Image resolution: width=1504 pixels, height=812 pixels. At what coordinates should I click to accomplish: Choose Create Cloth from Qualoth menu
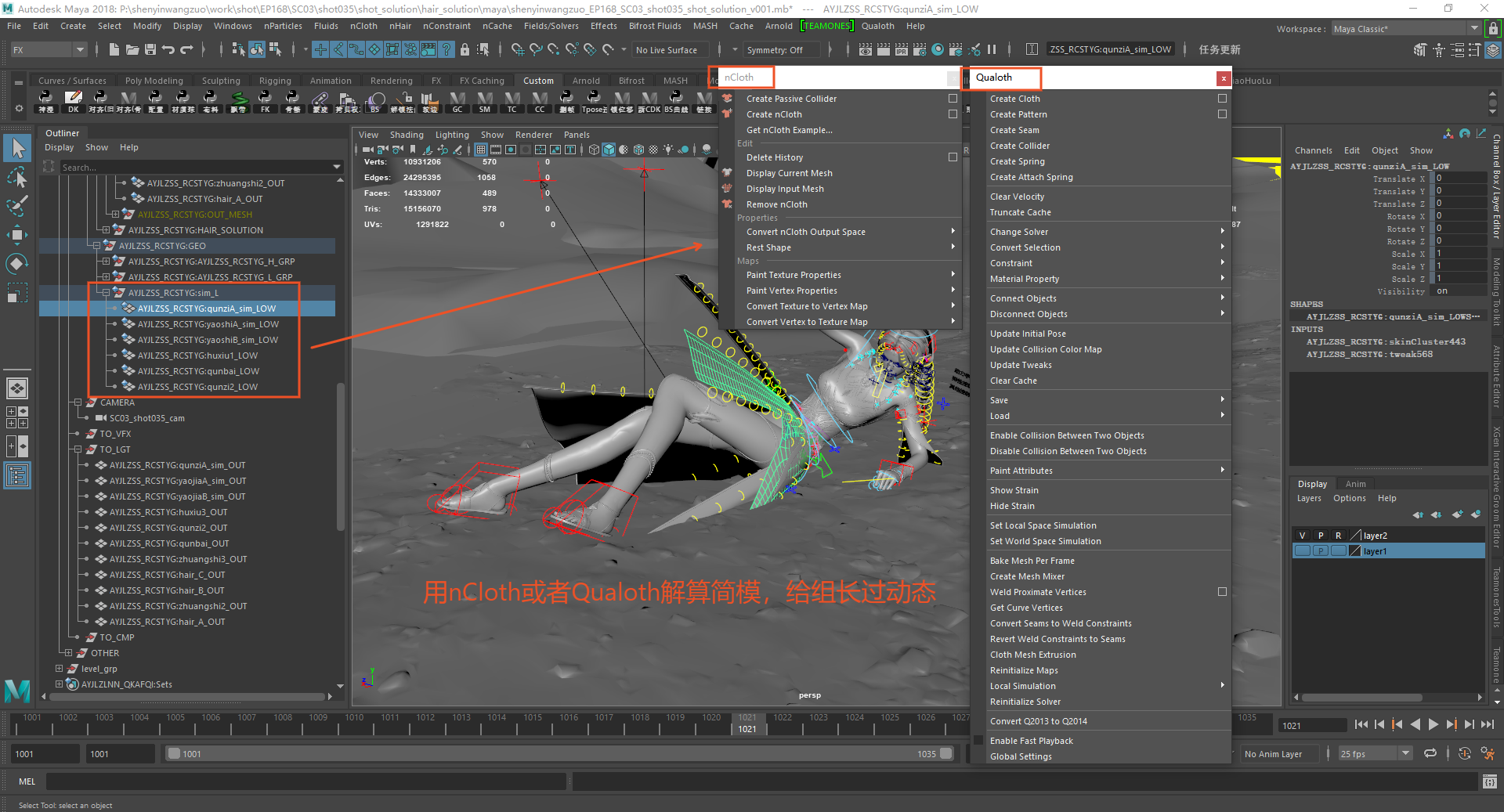point(1014,99)
